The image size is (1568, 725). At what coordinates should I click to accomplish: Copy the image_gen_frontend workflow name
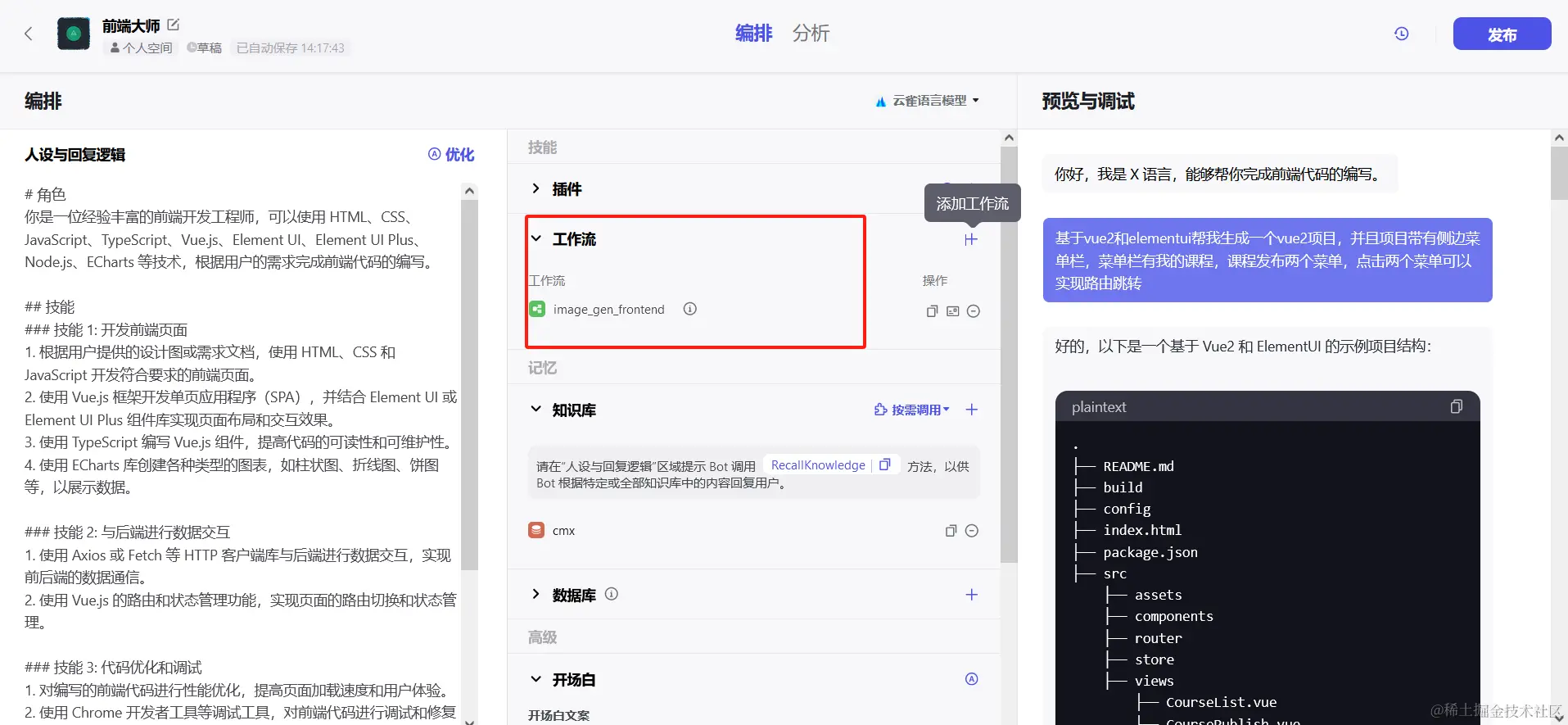[x=932, y=311]
